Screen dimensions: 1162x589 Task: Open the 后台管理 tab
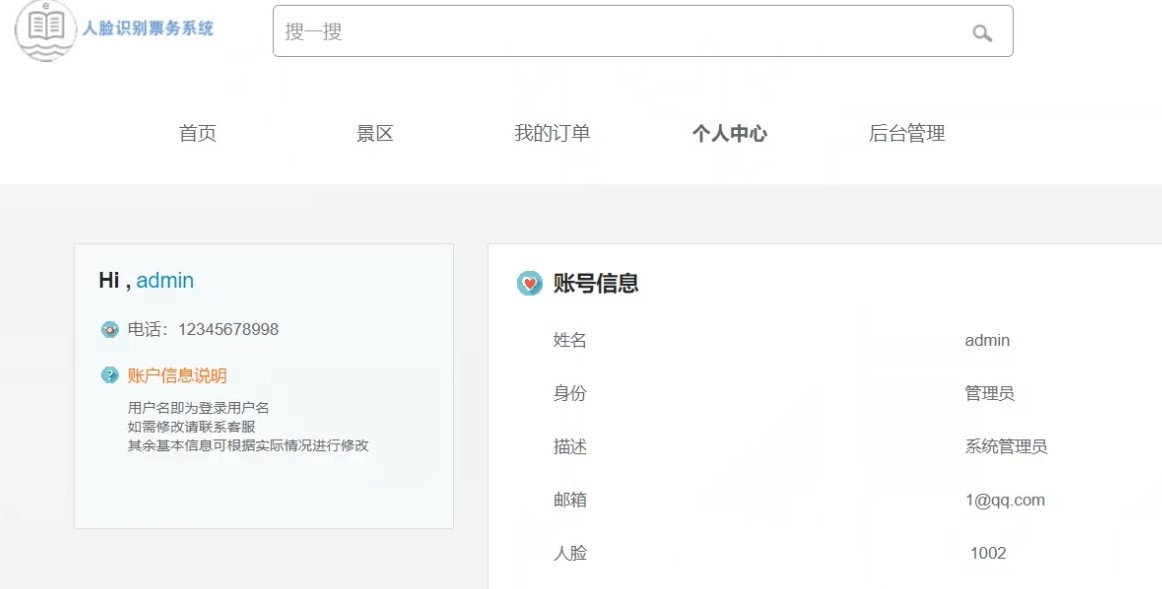[908, 132]
